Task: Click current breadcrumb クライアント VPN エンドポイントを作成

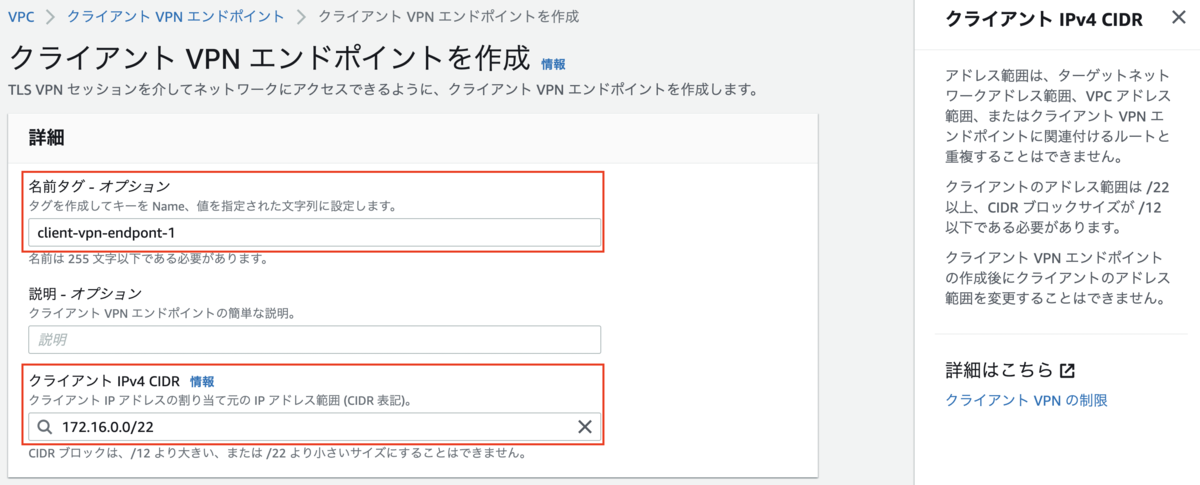Action: [x=447, y=17]
